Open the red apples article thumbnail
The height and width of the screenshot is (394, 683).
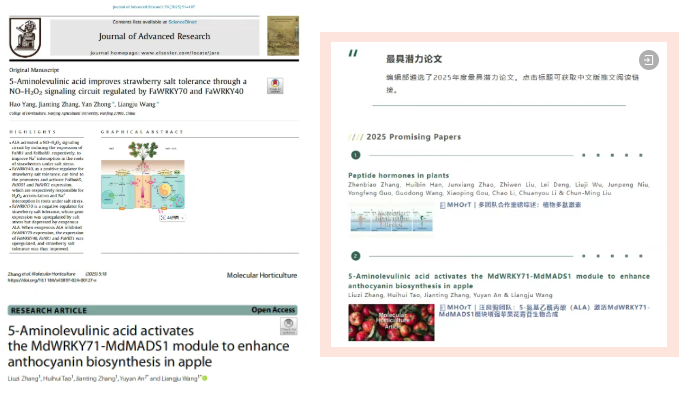pyautogui.click(x=391, y=322)
